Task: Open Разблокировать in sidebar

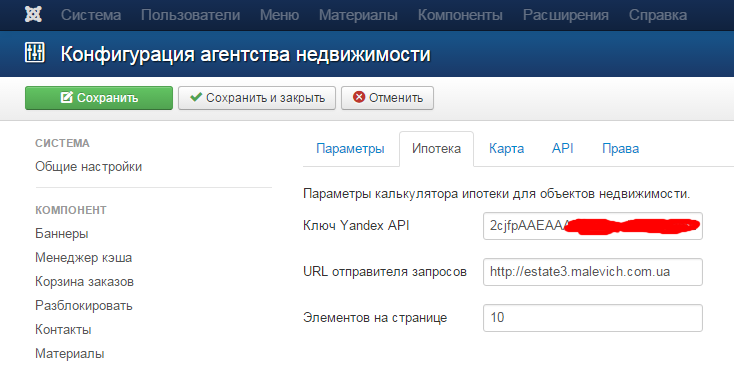Action: point(84,306)
